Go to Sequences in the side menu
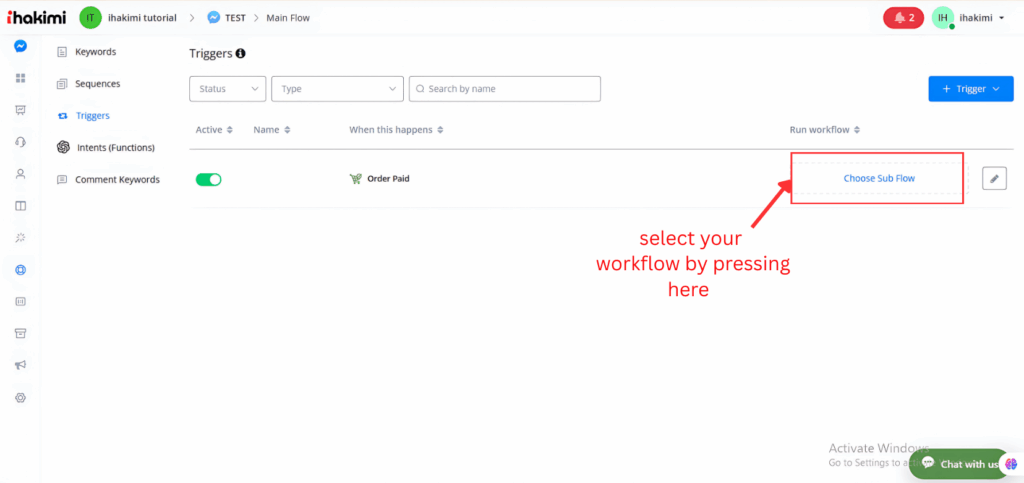This screenshot has height=483, width=1024. (97, 84)
